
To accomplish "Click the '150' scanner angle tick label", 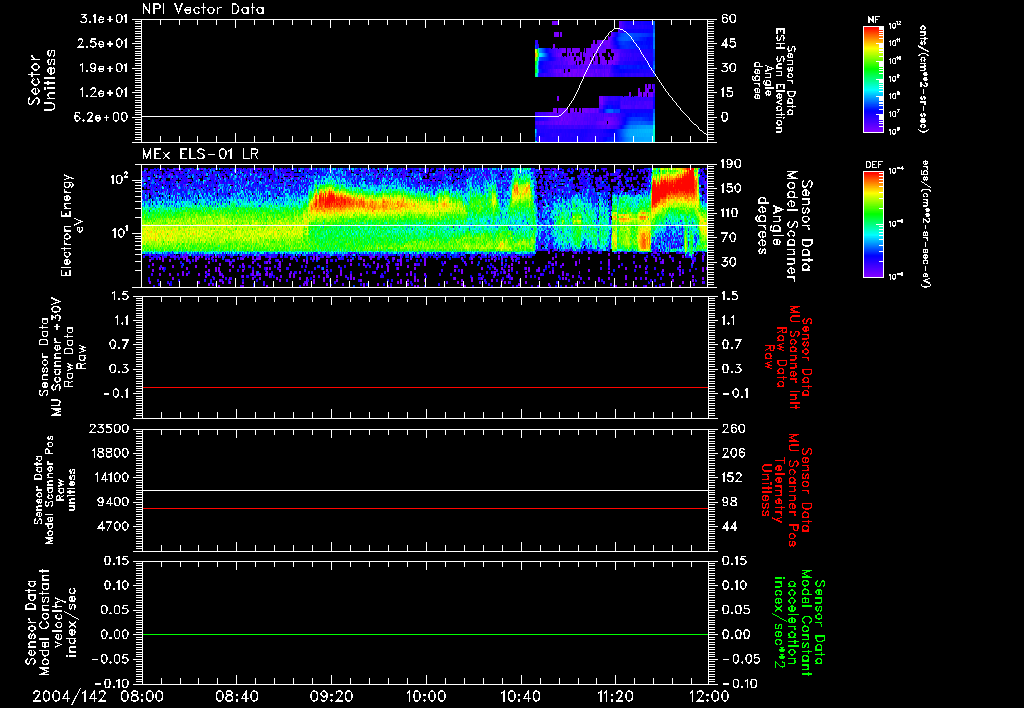I will point(733,188).
